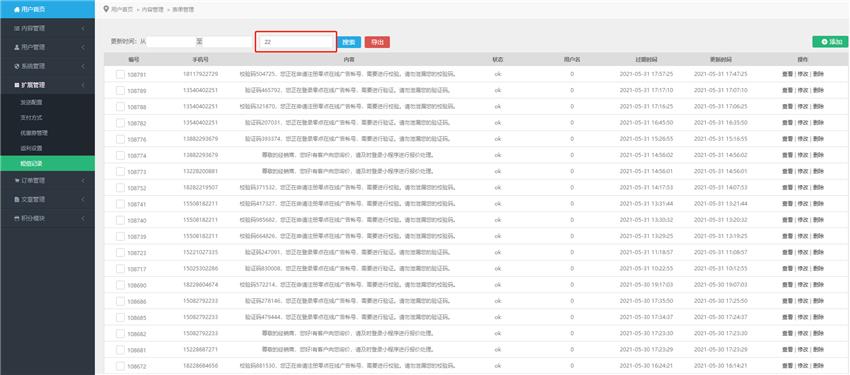850x375 pixels.
Task: Click the person icon beside 用户管理
Action: 16,47
